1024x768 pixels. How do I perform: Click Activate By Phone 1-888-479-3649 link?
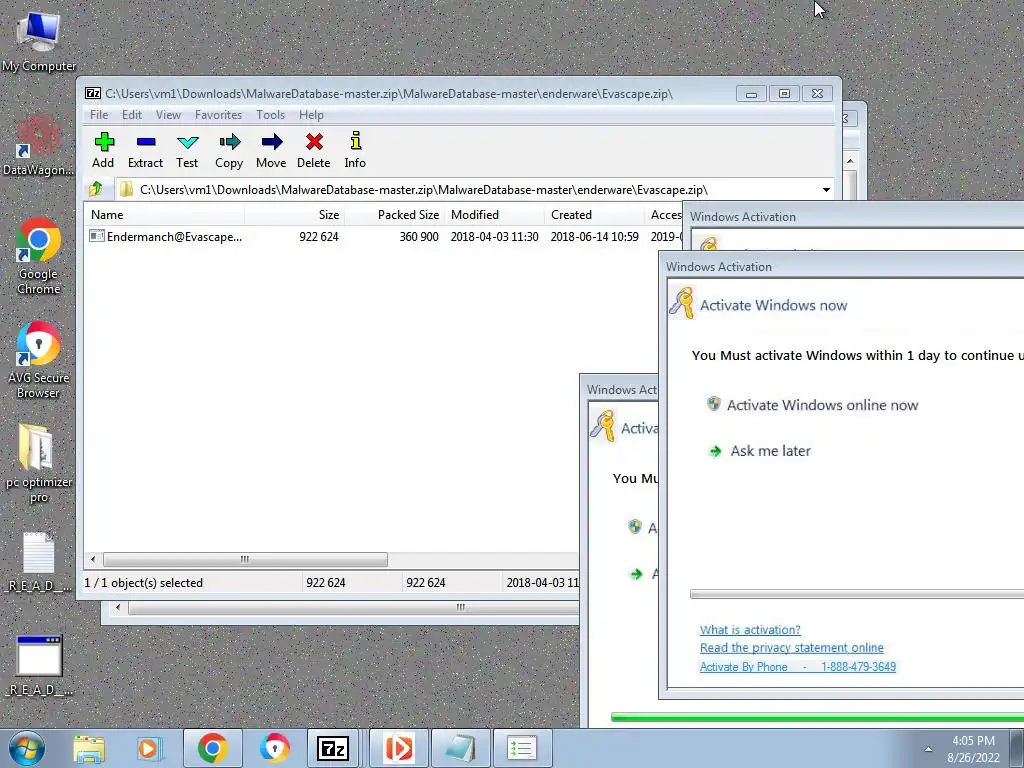point(797,666)
